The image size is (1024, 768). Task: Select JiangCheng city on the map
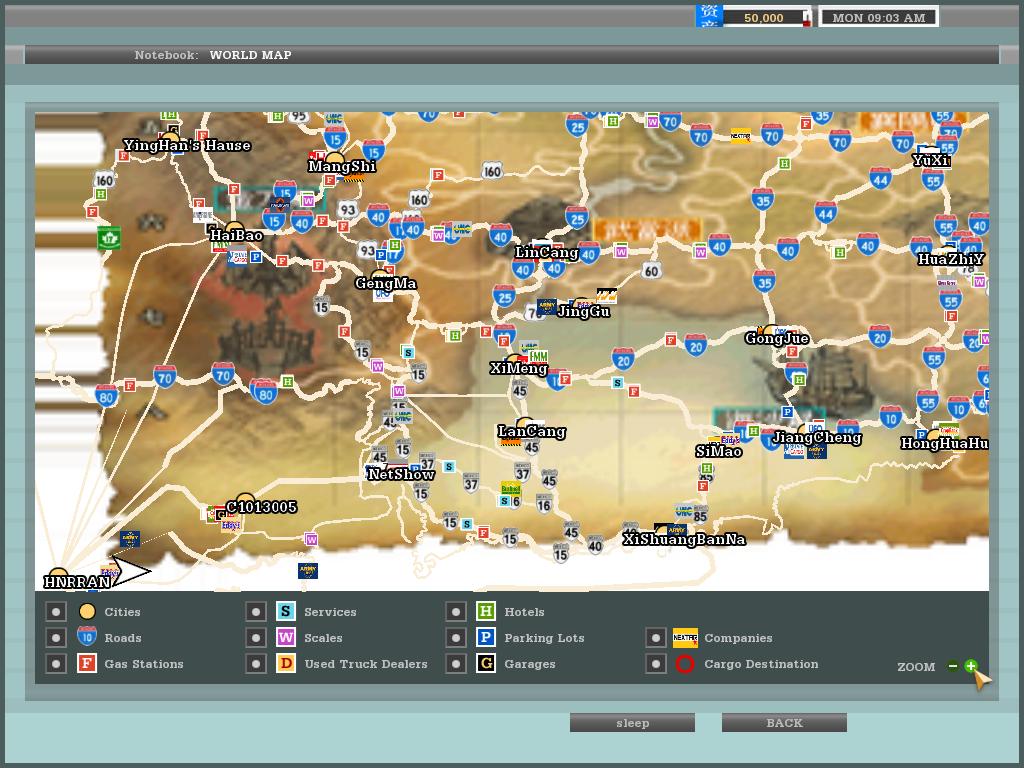[x=817, y=437]
